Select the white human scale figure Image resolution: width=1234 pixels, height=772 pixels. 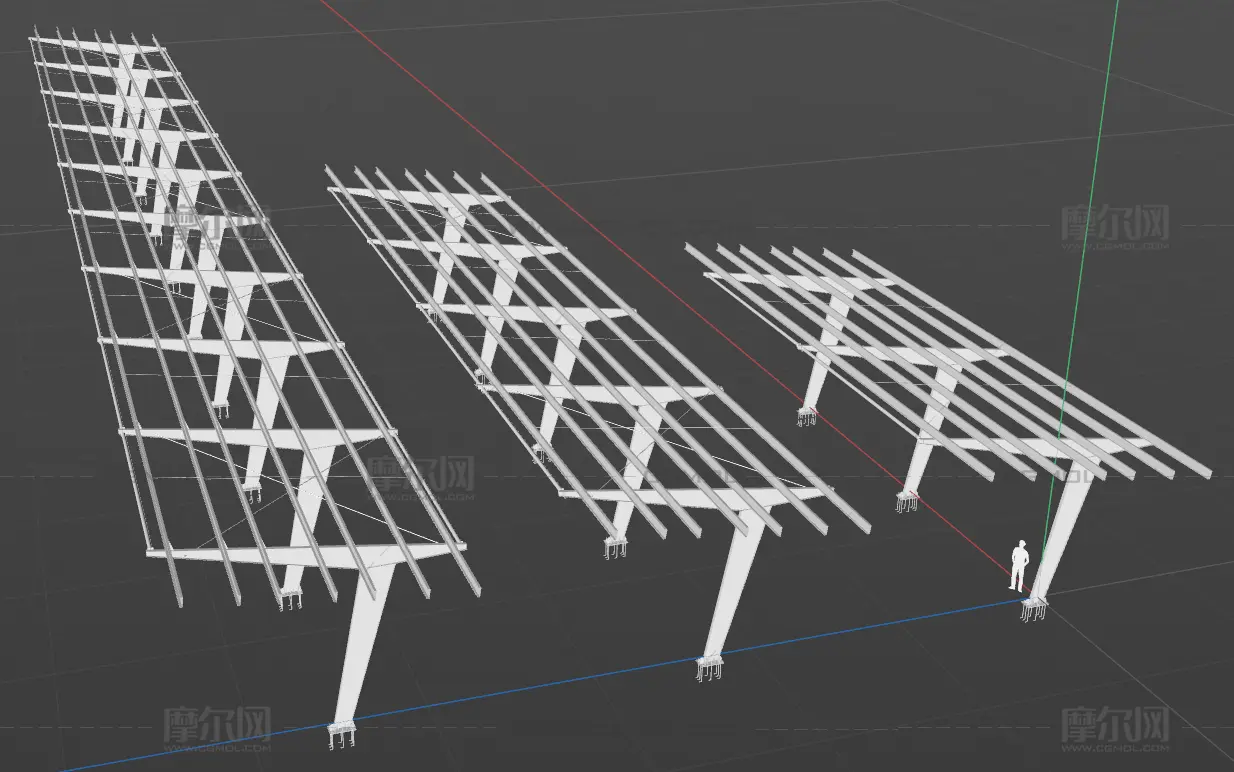[x=1018, y=566]
